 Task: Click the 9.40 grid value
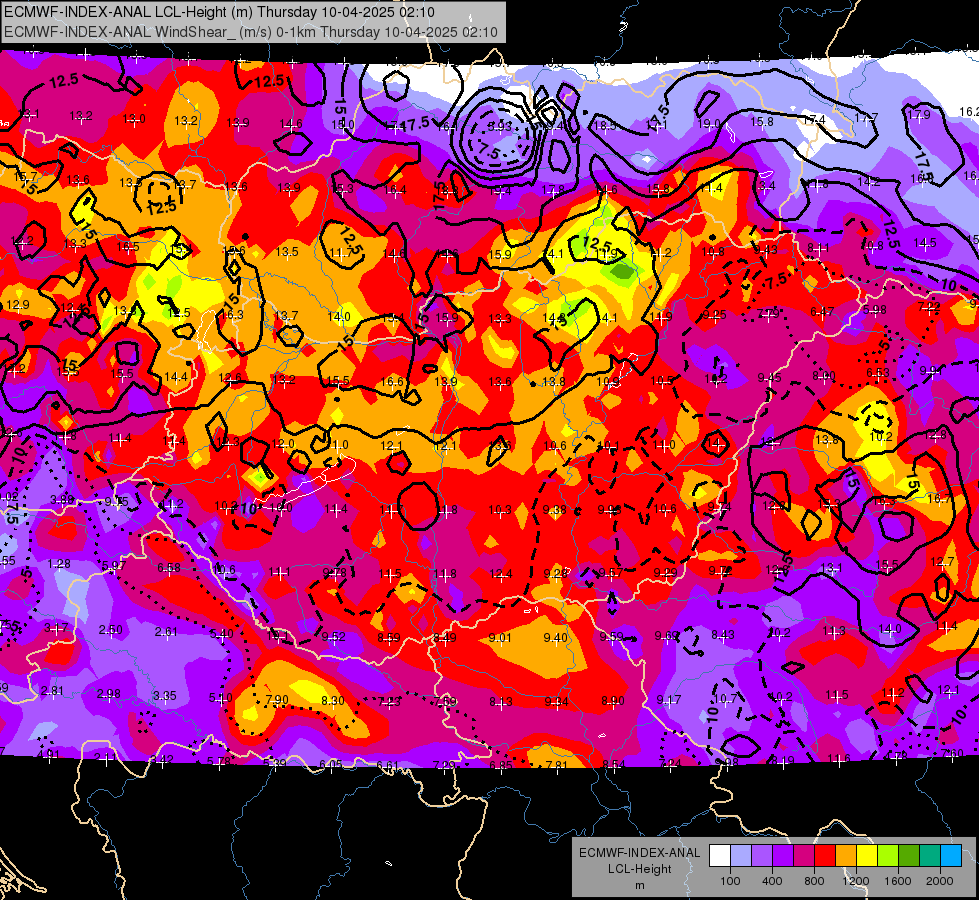(x=556, y=637)
